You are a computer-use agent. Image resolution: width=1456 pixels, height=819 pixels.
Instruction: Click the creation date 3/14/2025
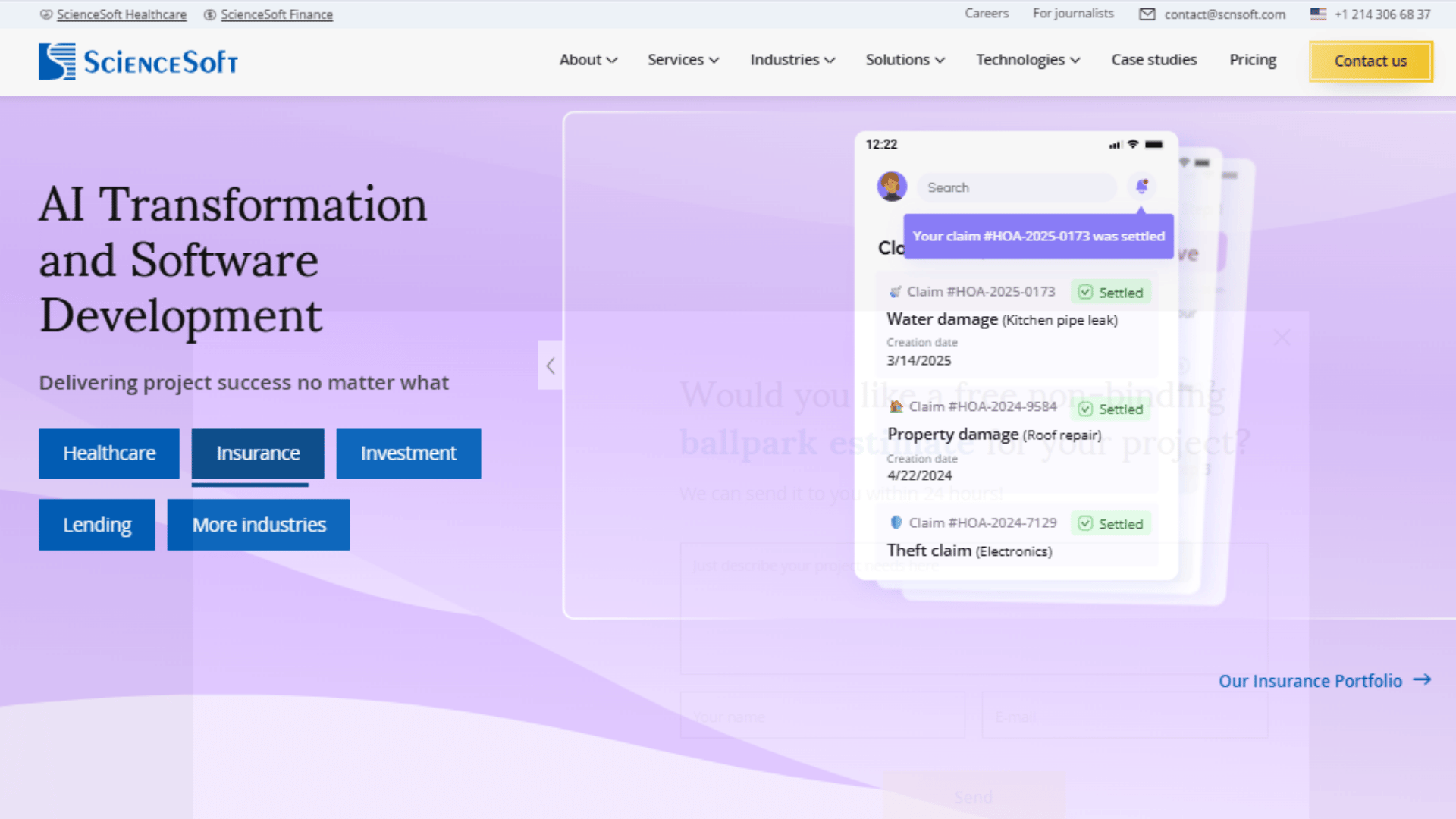pyautogui.click(x=919, y=360)
